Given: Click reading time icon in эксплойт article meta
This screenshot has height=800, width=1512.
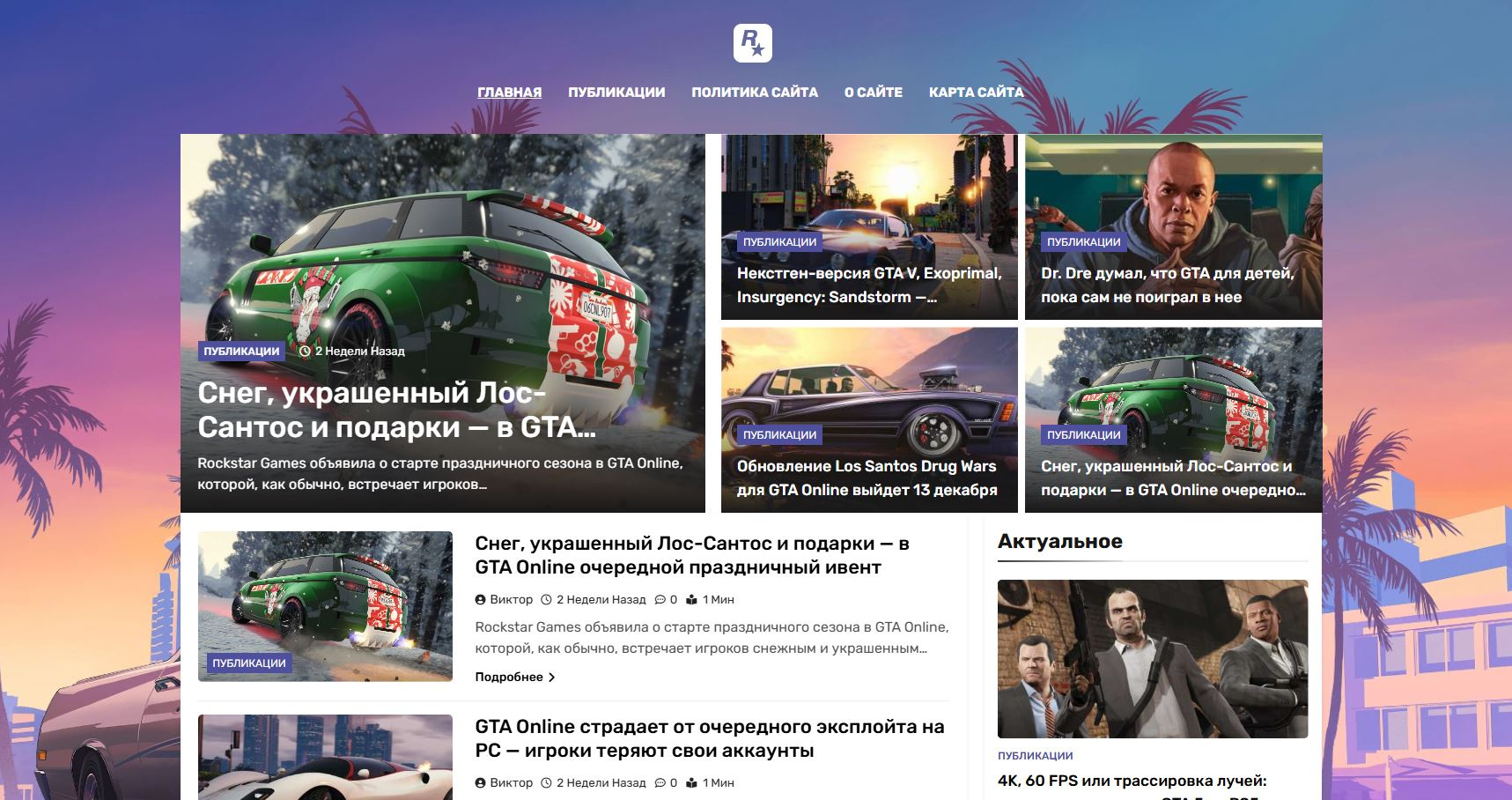Looking at the screenshot, I should (x=691, y=783).
